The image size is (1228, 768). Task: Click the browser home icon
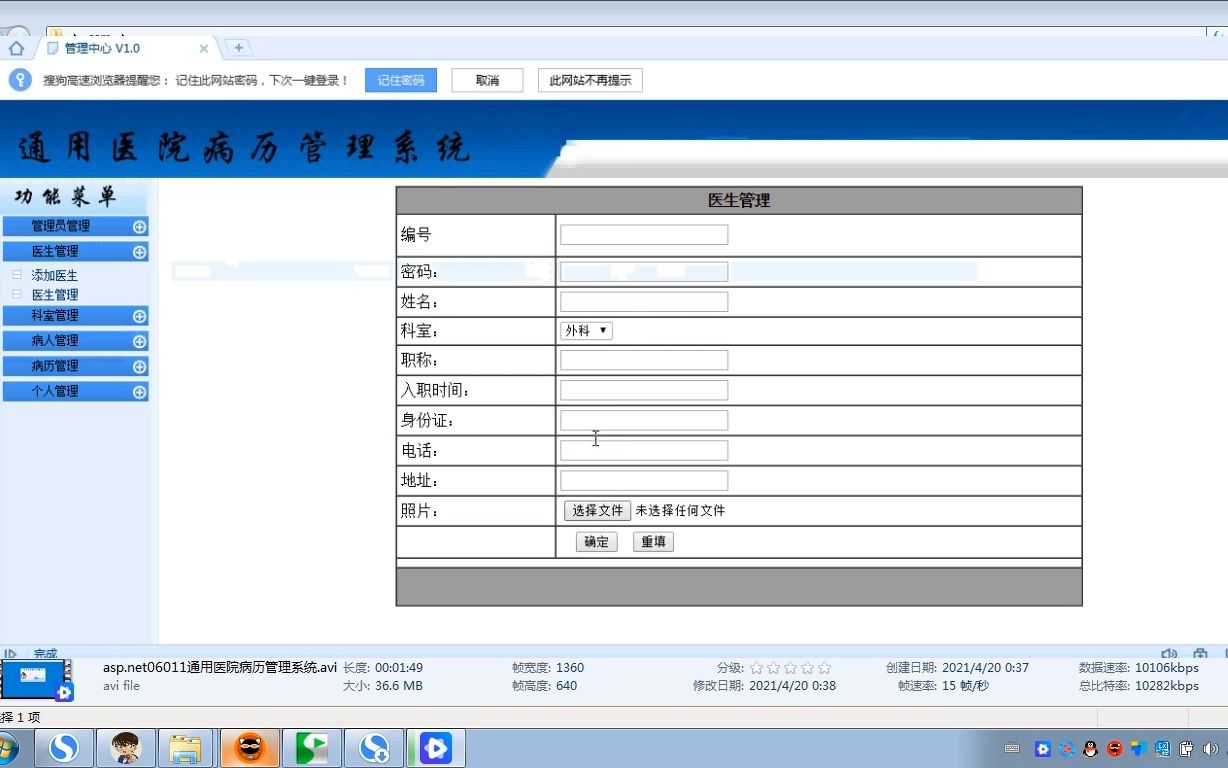tap(15, 47)
